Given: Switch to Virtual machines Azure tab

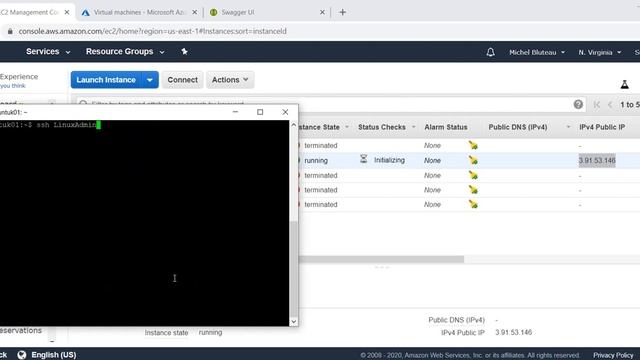Looking at the screenshot, I should (139, 12).
